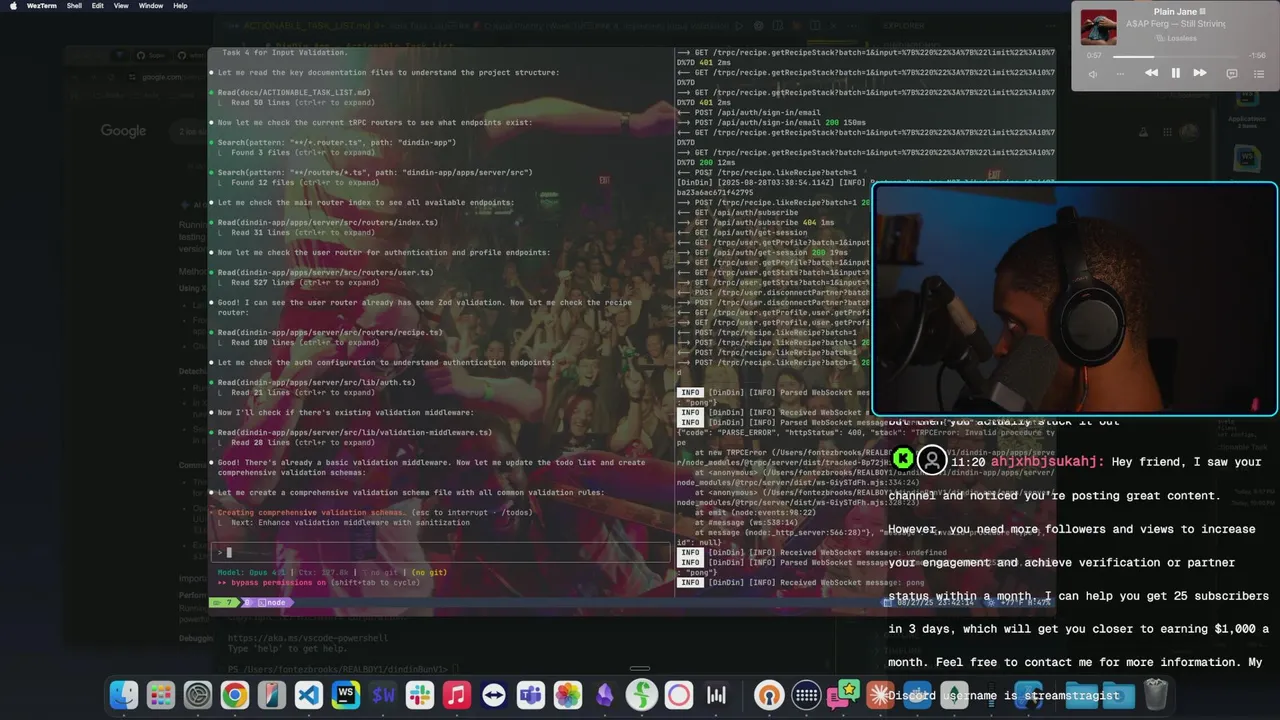Pause the Plain Jane track

tap(1175, 73)
